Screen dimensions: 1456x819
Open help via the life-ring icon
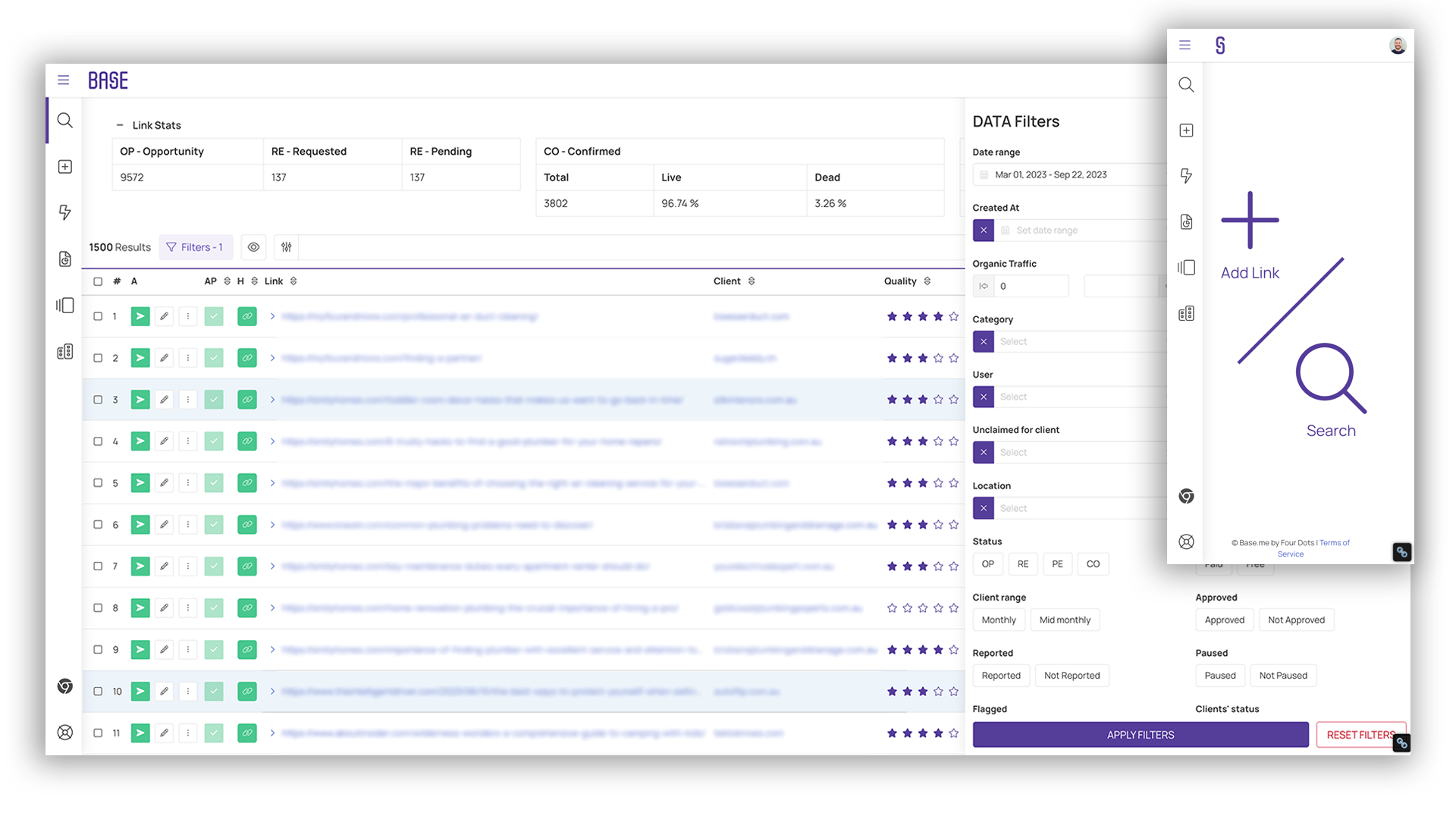tap(64, 733)
